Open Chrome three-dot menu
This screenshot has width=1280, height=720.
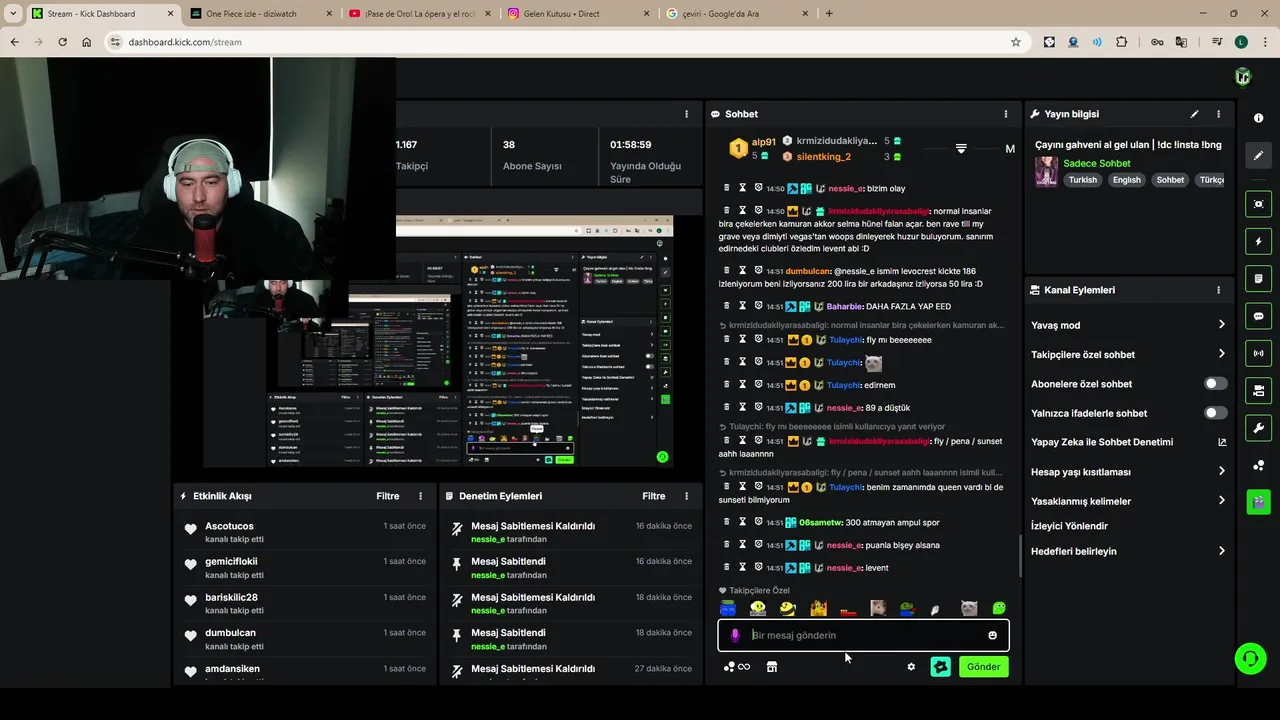1264,42
